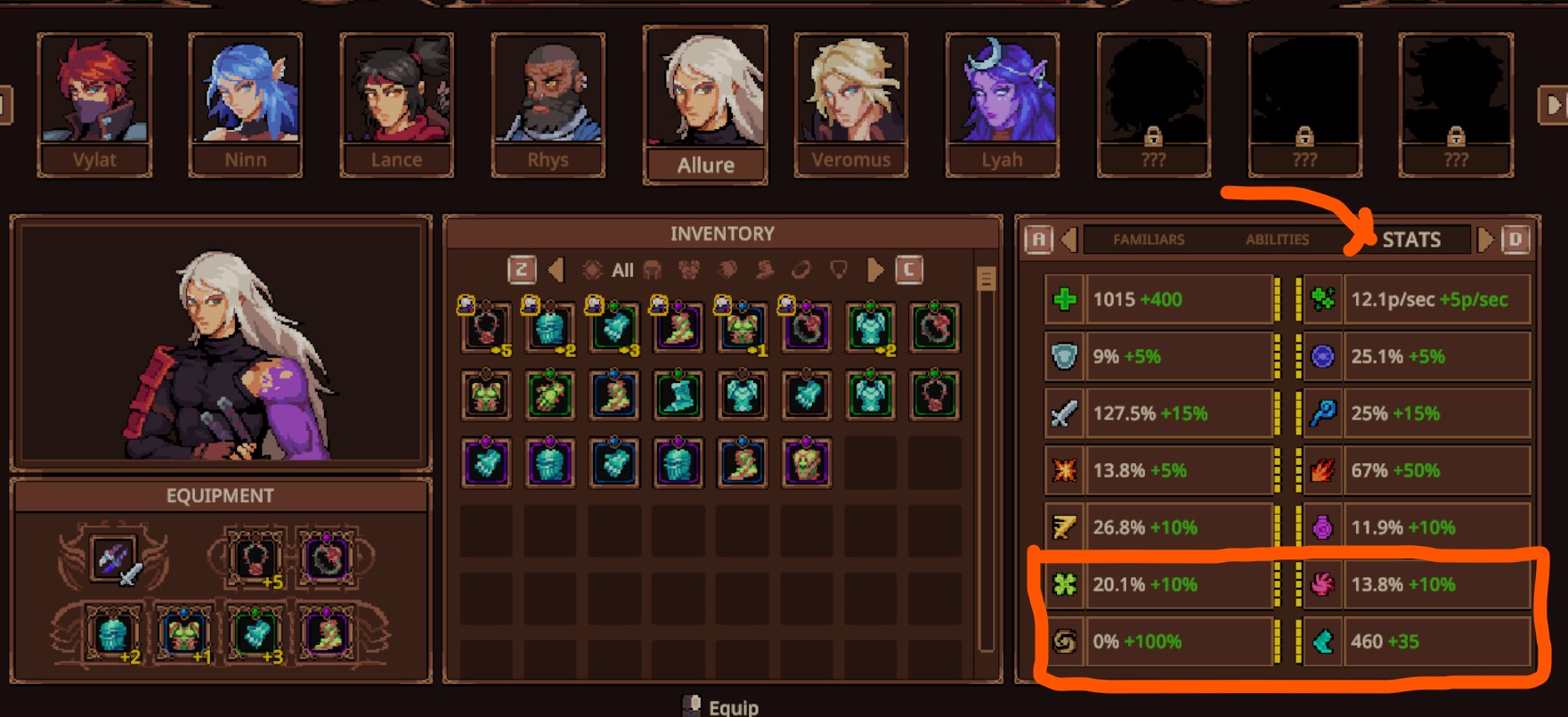Select equipped weapon slot with sword icon
The width and height of the screenshot is (1568, 717).
tap(115, 559)
